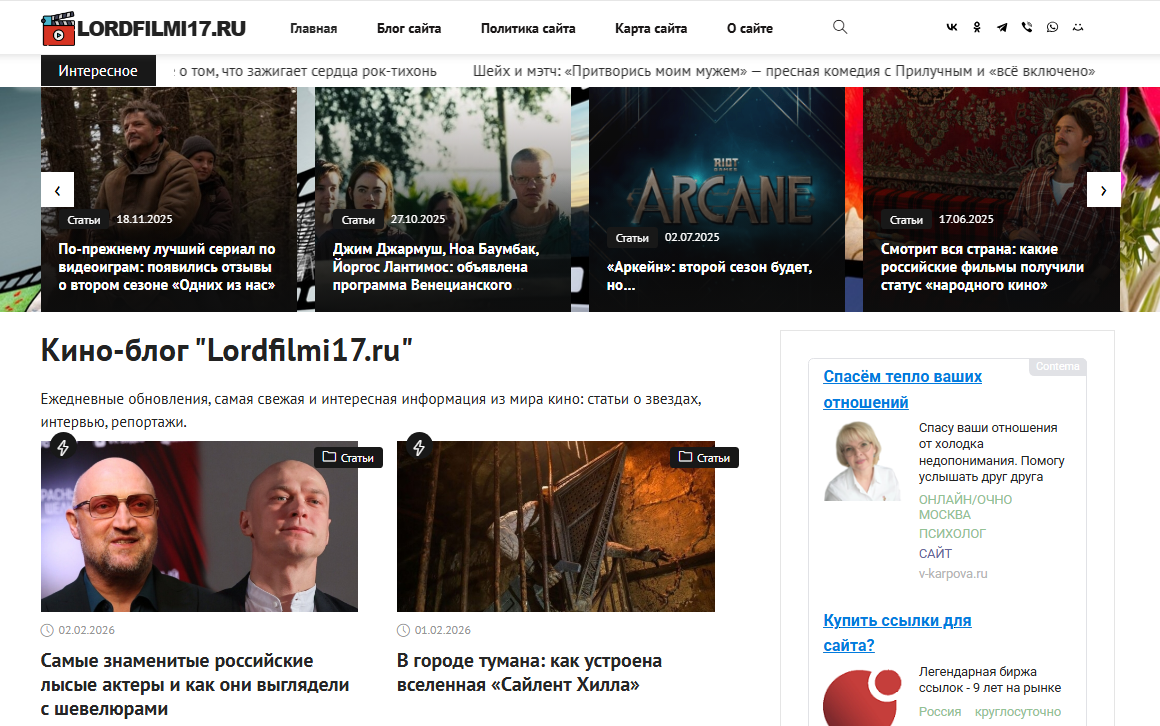Open slide about Венецианского festival program
Image resolution: width=1160 pixels, height=726 pixels.
(x=436, y=267)
